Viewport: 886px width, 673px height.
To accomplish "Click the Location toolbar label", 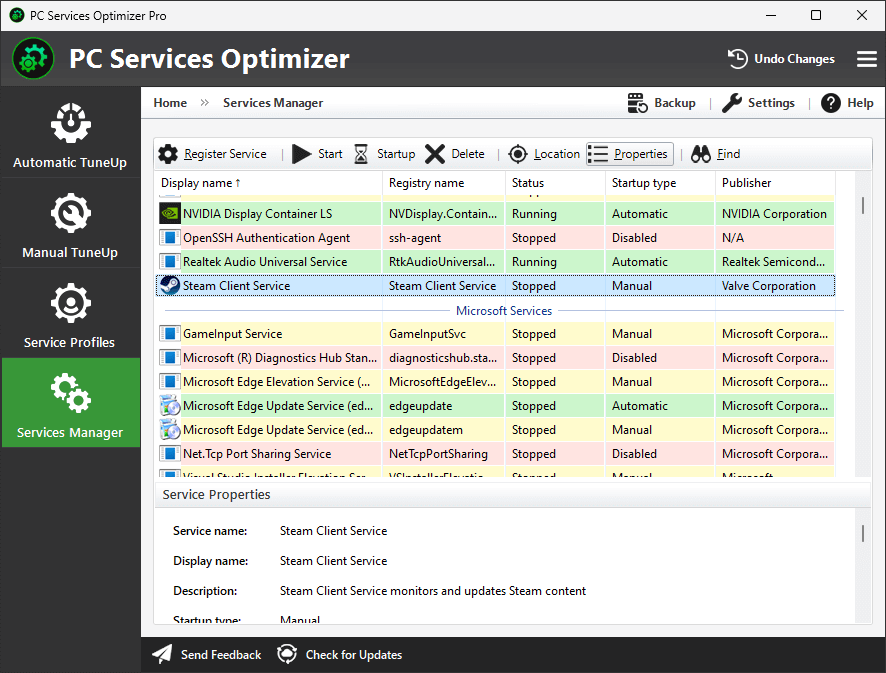I will [x=557, y=154].
